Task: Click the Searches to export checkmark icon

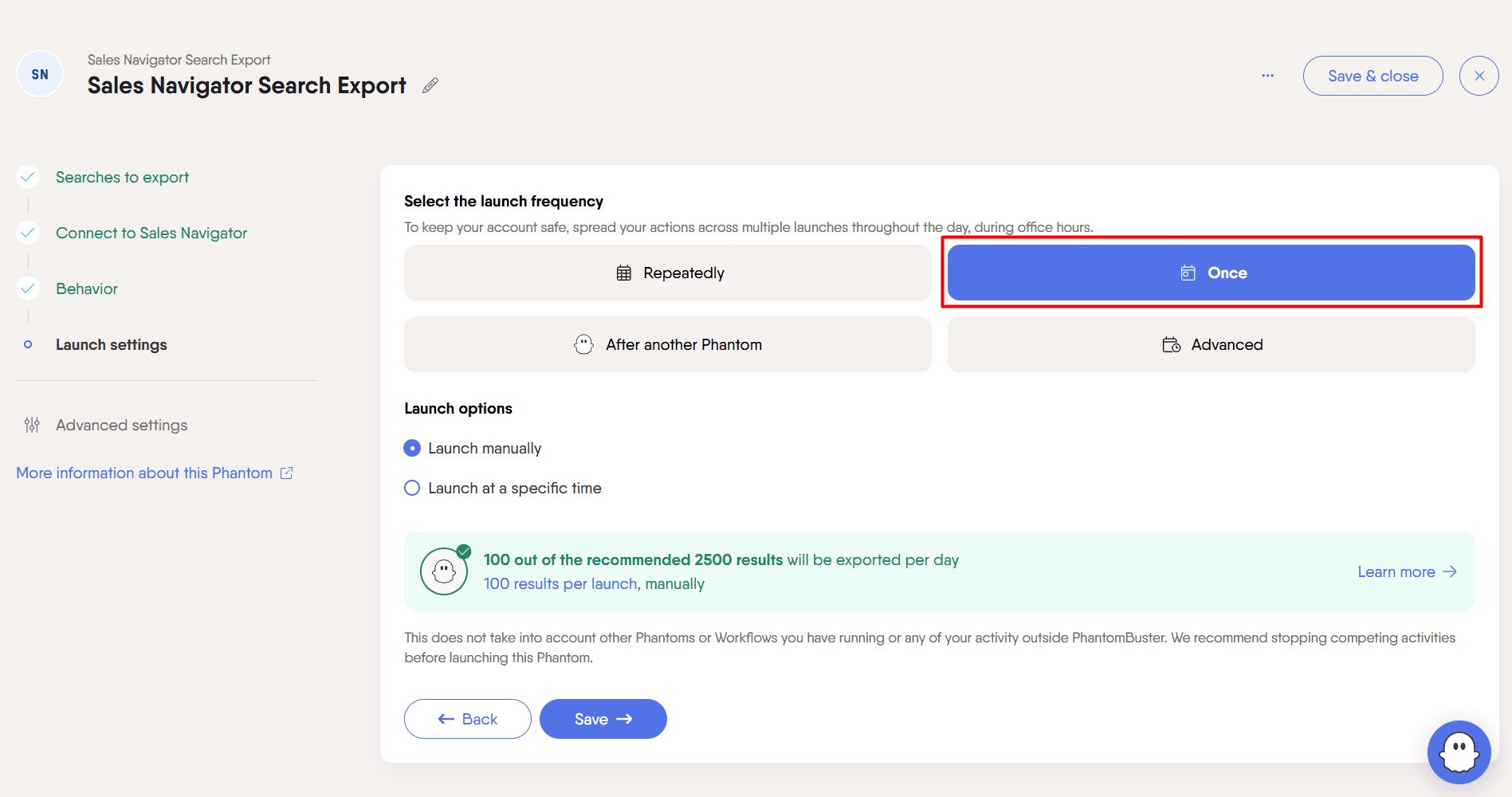Action: tap(28, 177)
